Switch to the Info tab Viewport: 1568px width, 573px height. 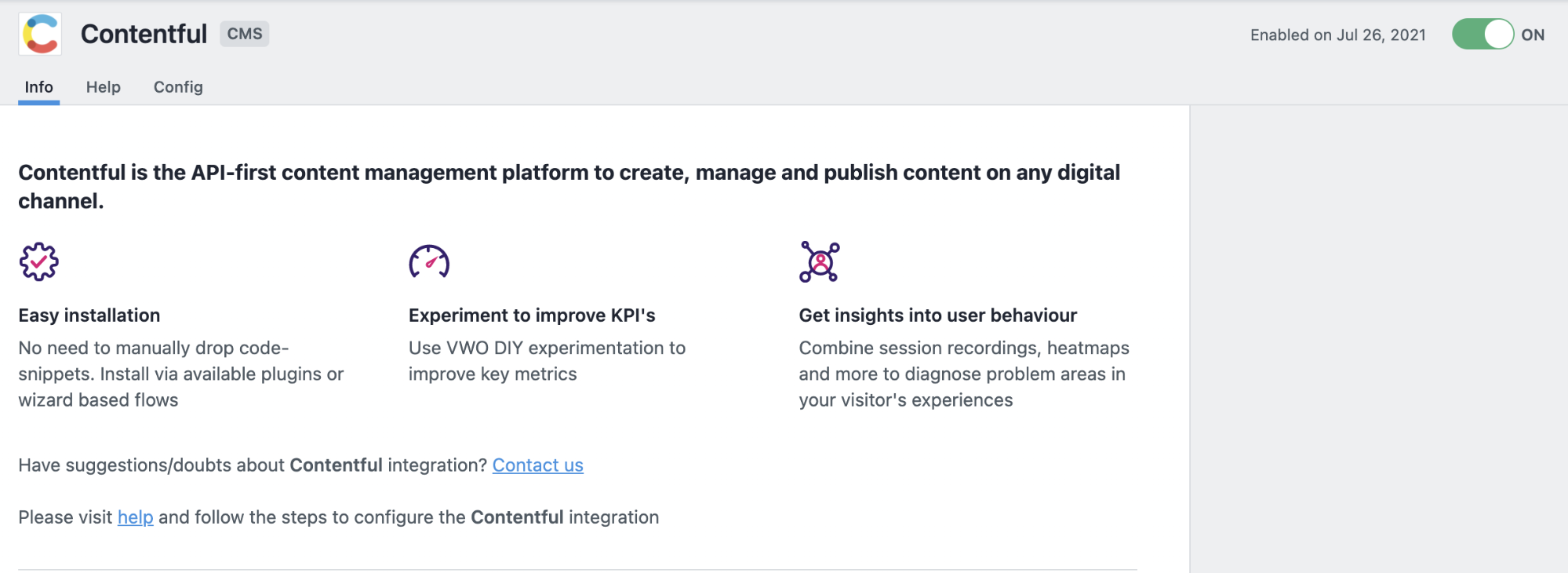coord(38,87)
